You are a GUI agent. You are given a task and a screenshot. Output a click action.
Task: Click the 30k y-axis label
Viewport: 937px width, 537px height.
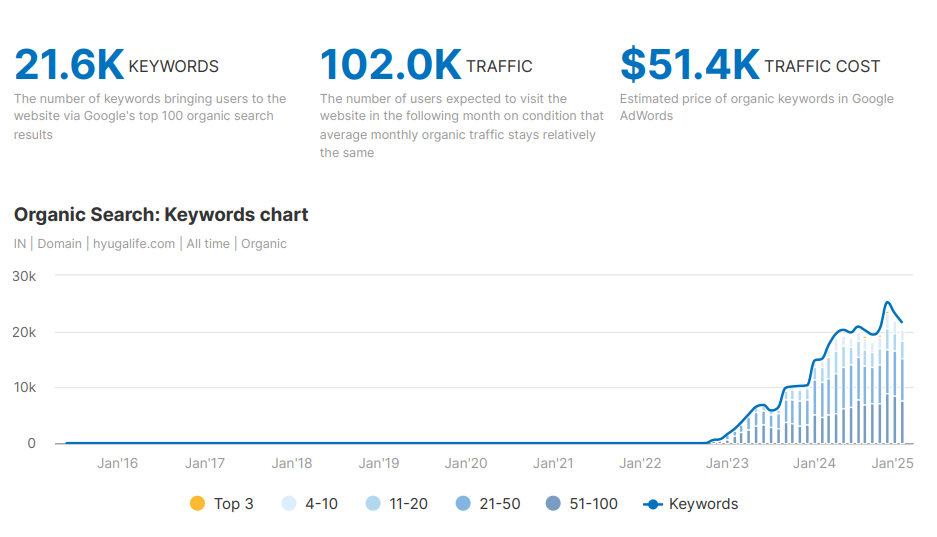click(25, 275)
